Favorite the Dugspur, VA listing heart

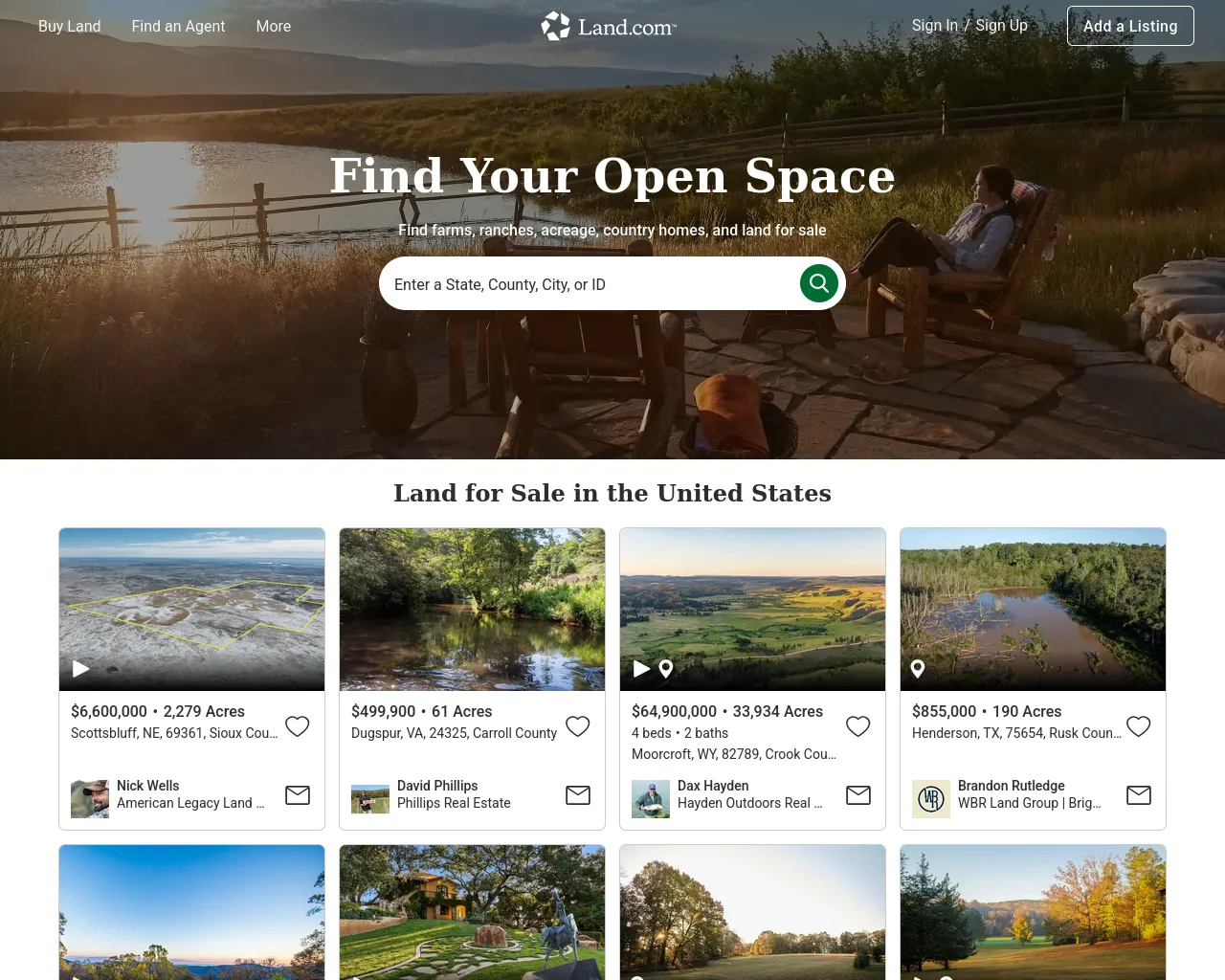tap(578, 726)
